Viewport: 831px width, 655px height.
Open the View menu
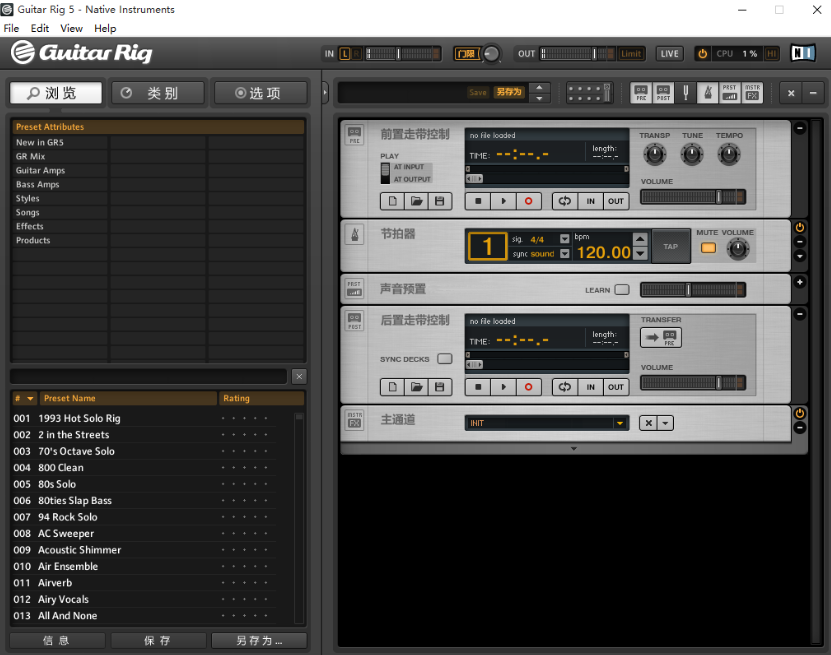click(70, 28)
